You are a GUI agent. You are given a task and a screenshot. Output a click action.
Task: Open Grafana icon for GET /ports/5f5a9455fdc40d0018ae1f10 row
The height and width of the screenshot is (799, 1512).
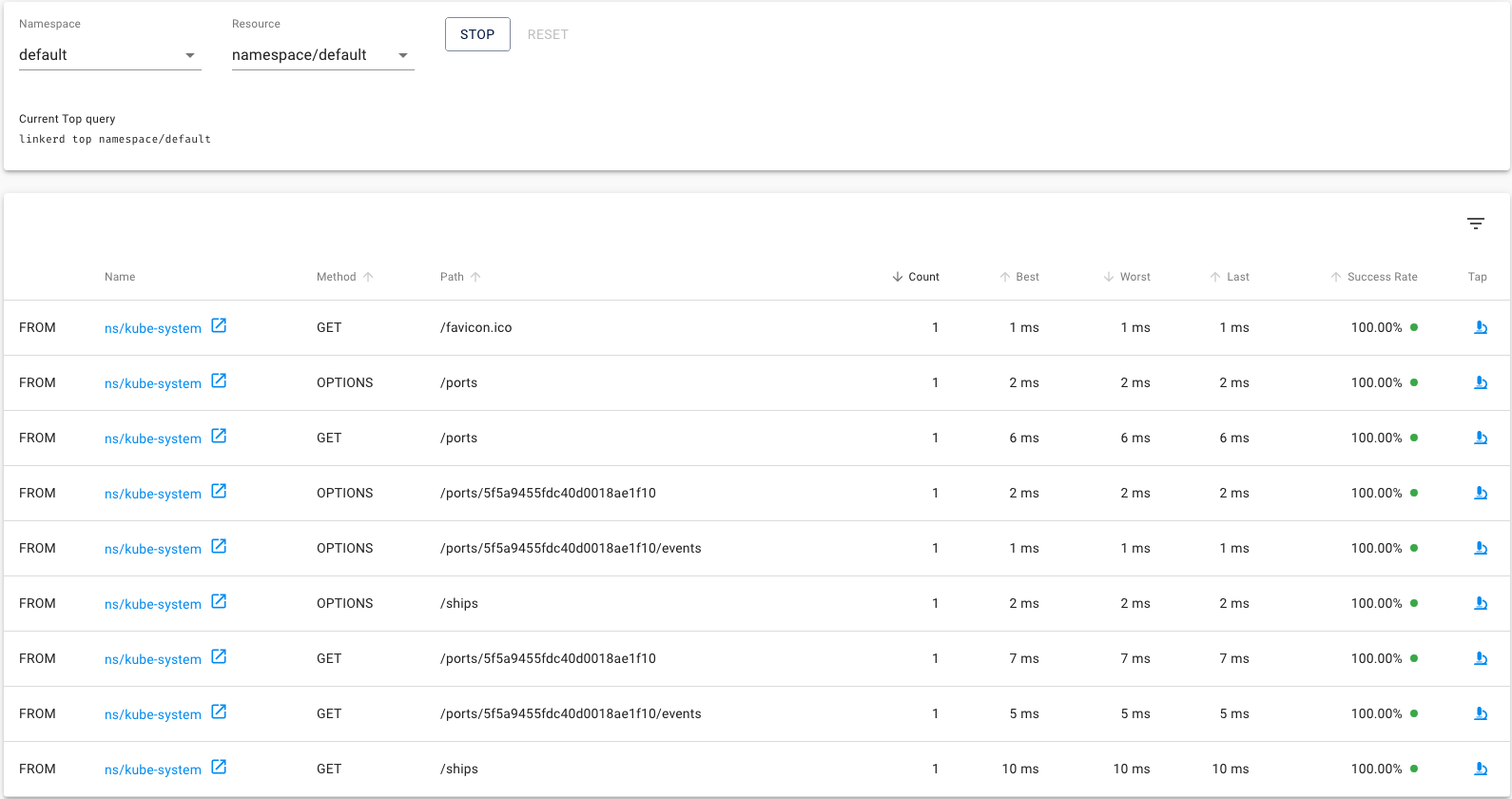pyautogui.click(x=219, y=656)
